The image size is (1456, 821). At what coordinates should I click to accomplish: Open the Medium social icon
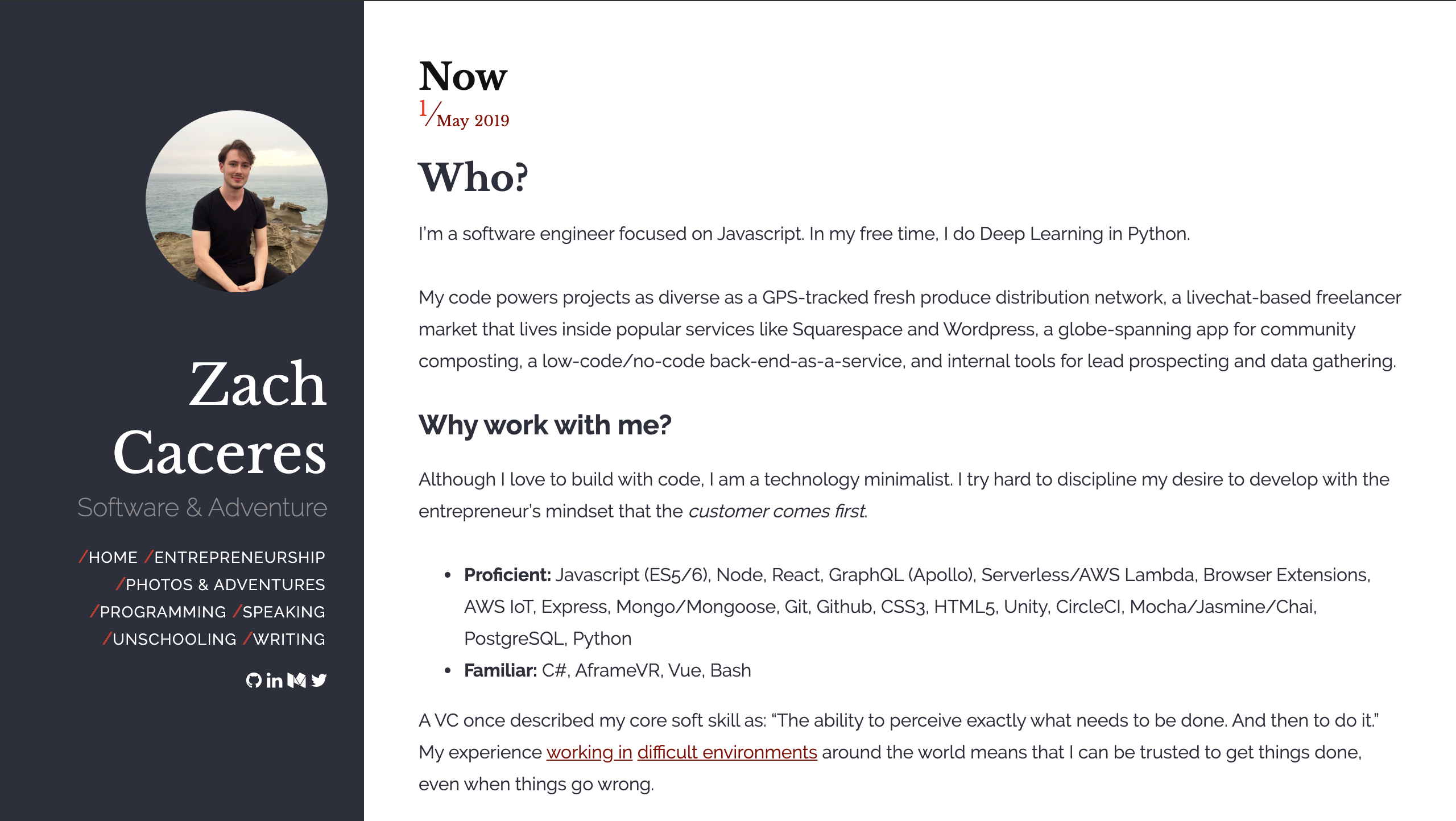297,680
